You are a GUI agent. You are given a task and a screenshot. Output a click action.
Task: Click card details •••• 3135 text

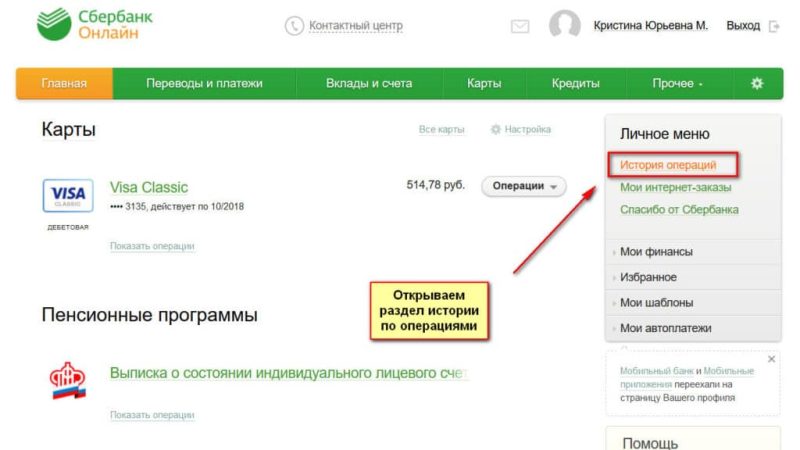pyautogui.click(x=177, y=207)
